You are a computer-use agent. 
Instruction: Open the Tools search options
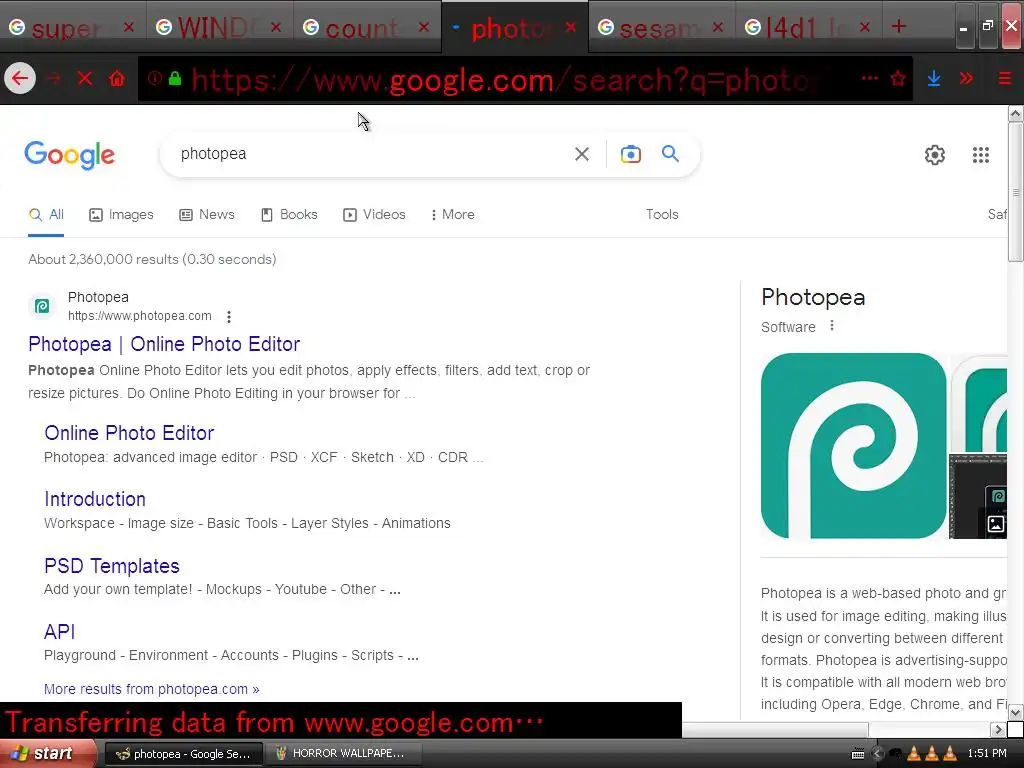click(662, 214)
